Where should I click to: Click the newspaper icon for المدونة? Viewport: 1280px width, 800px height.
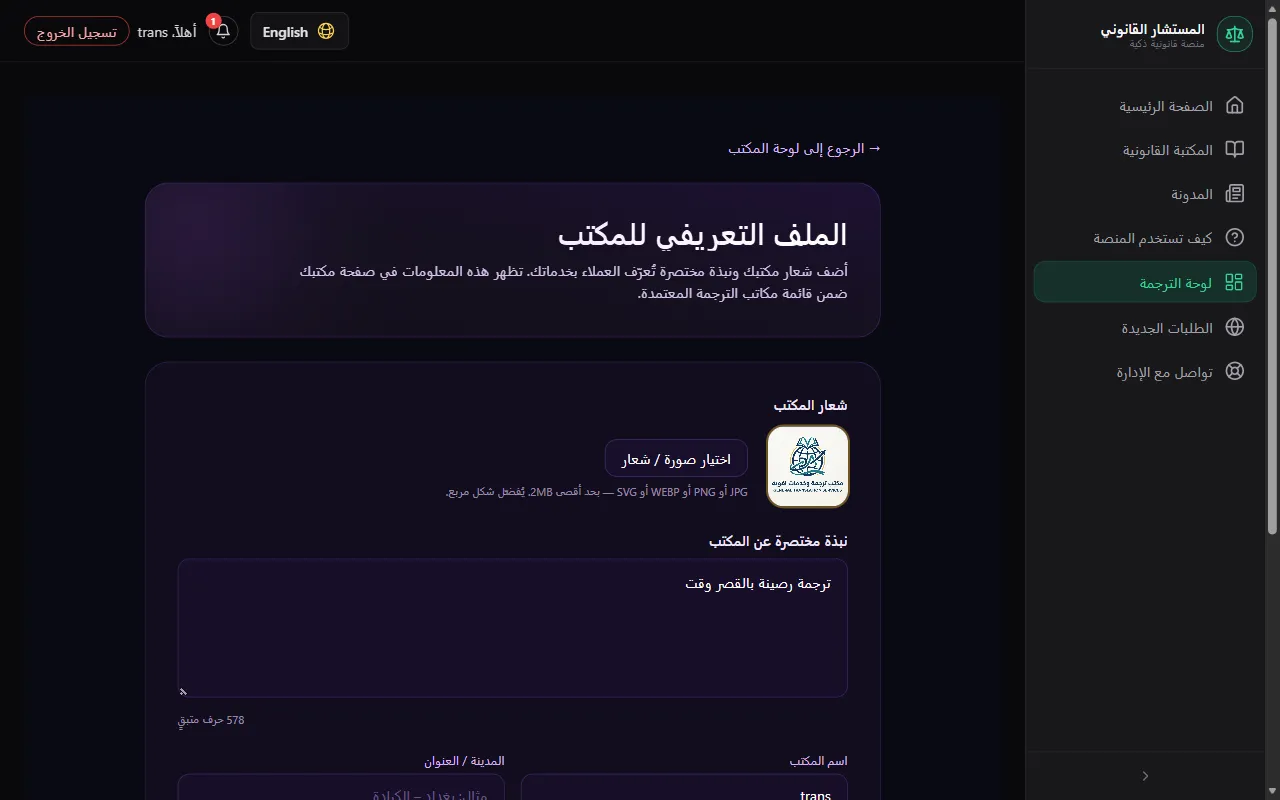point(1235,194)
